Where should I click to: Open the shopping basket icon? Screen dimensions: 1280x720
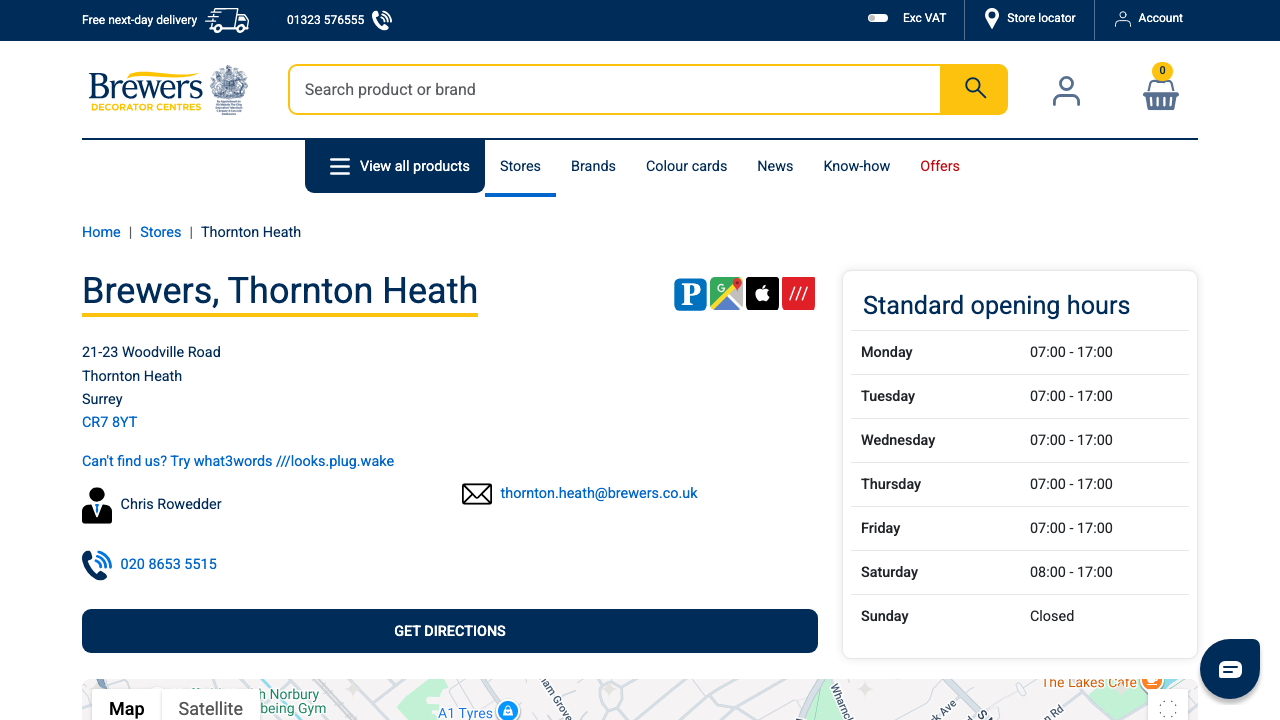pyautogui.click(x=1160, y=91)
